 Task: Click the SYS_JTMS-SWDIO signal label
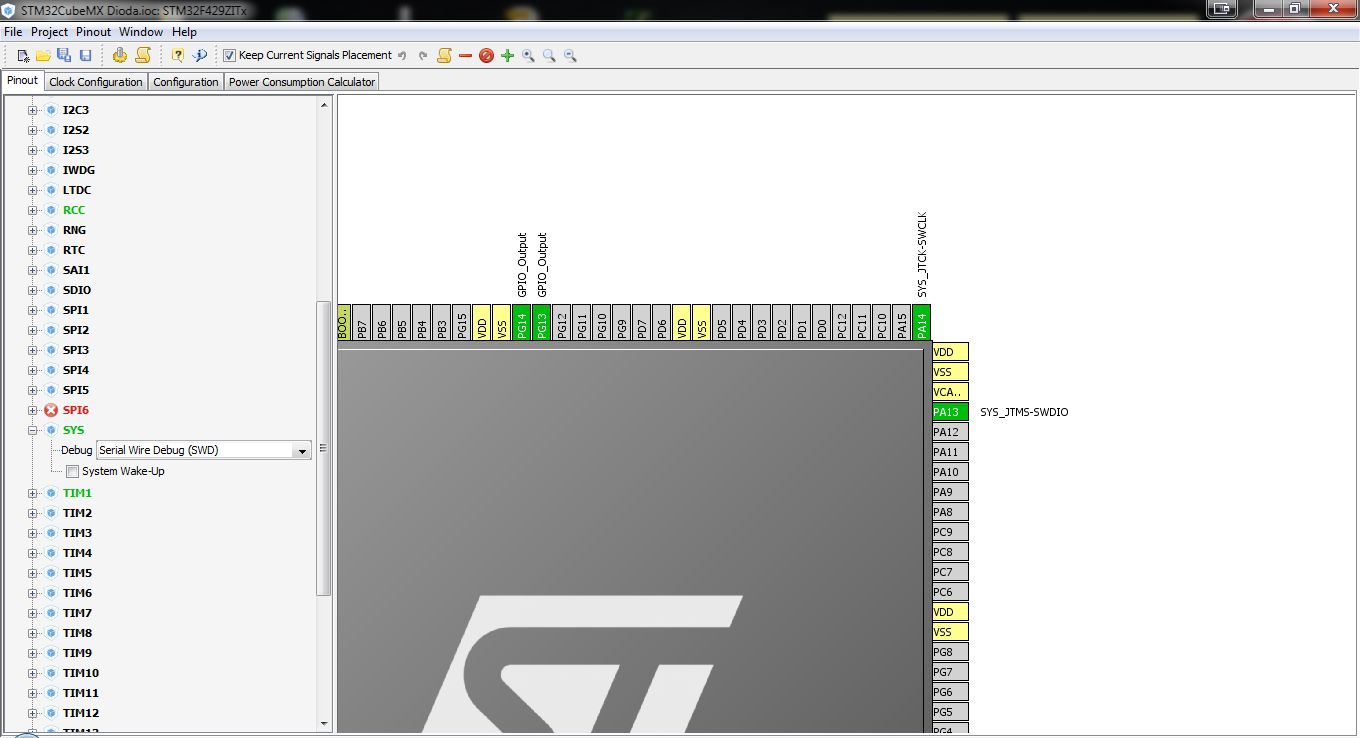pos(1024,412)
